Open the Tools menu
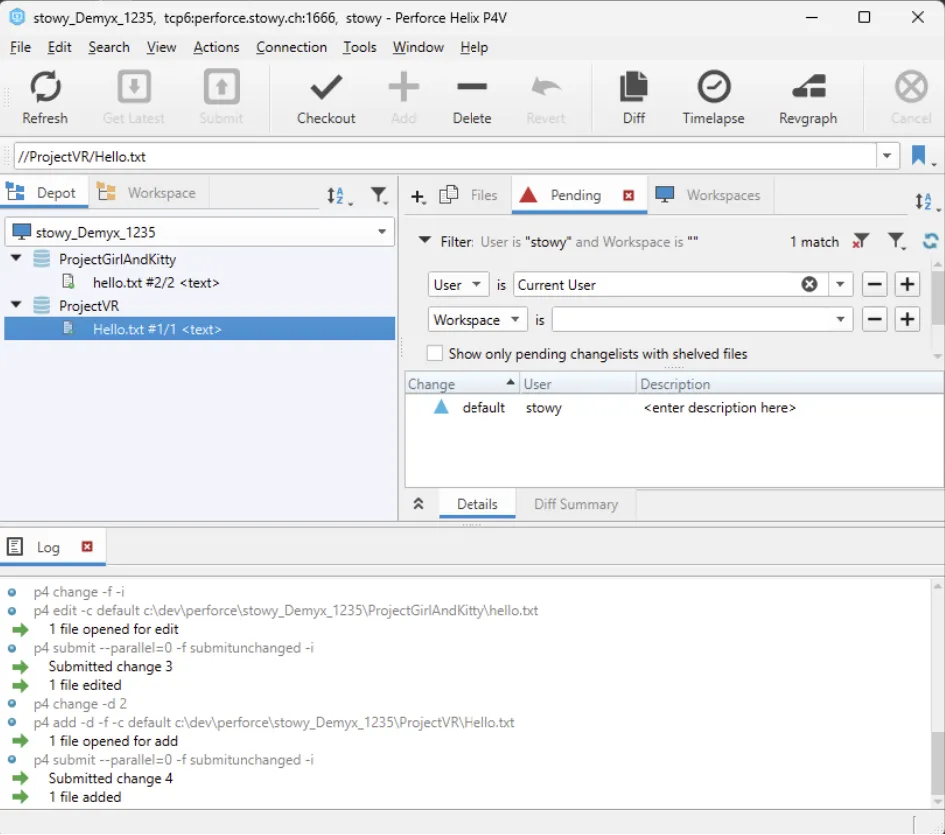 point(360,47)
